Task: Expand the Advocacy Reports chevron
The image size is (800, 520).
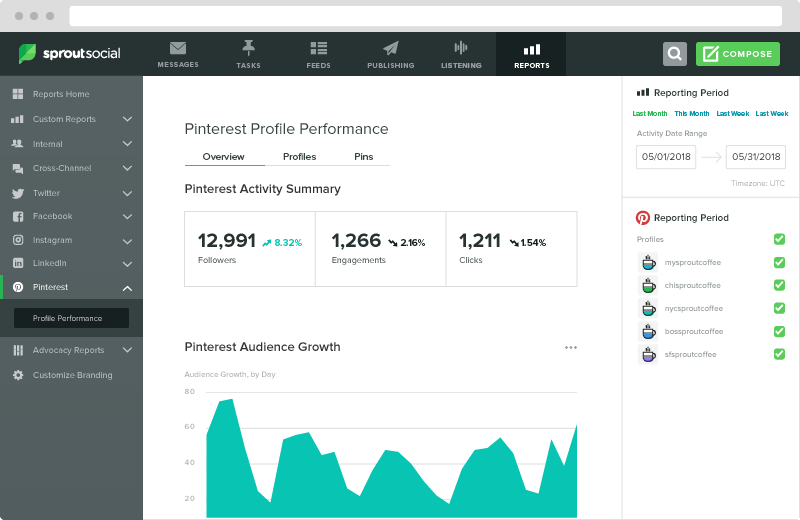Action: [128, 350]
